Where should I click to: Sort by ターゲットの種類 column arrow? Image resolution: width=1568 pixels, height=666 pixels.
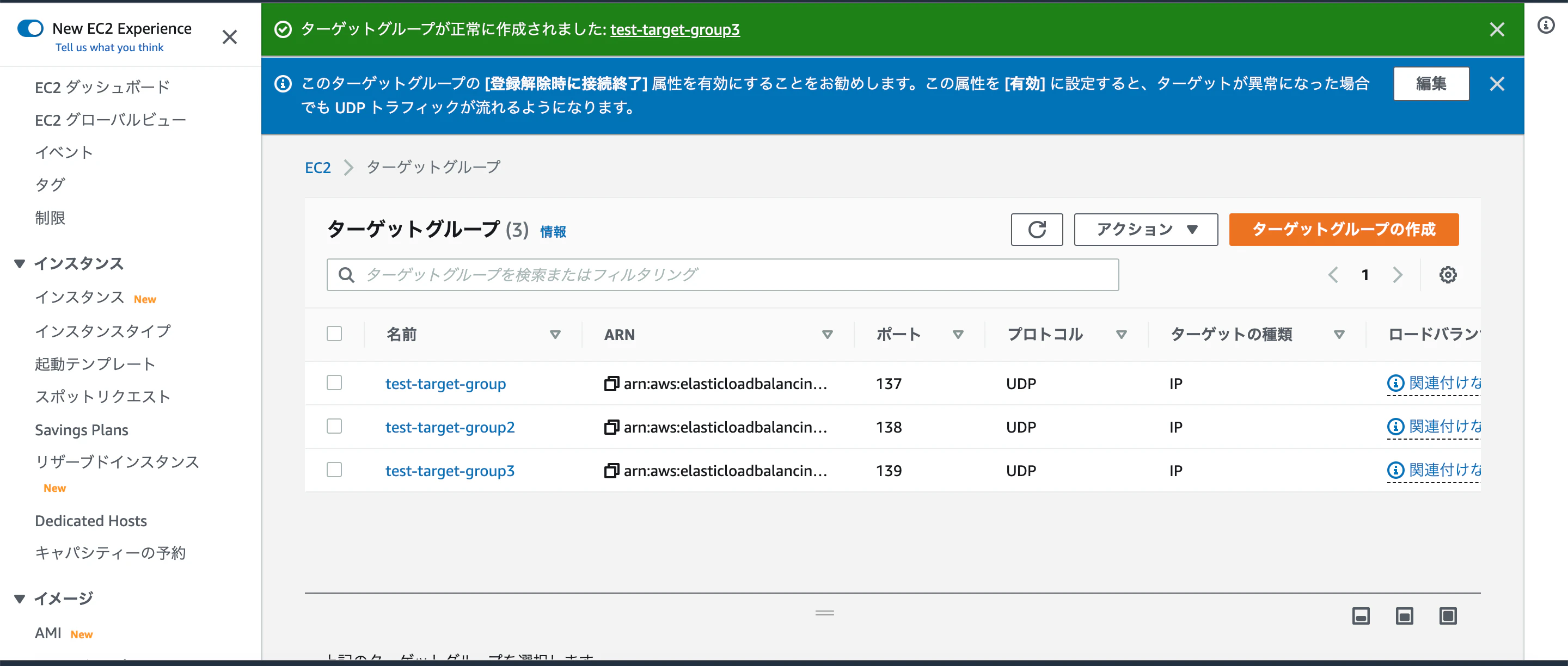[1339, 335]
